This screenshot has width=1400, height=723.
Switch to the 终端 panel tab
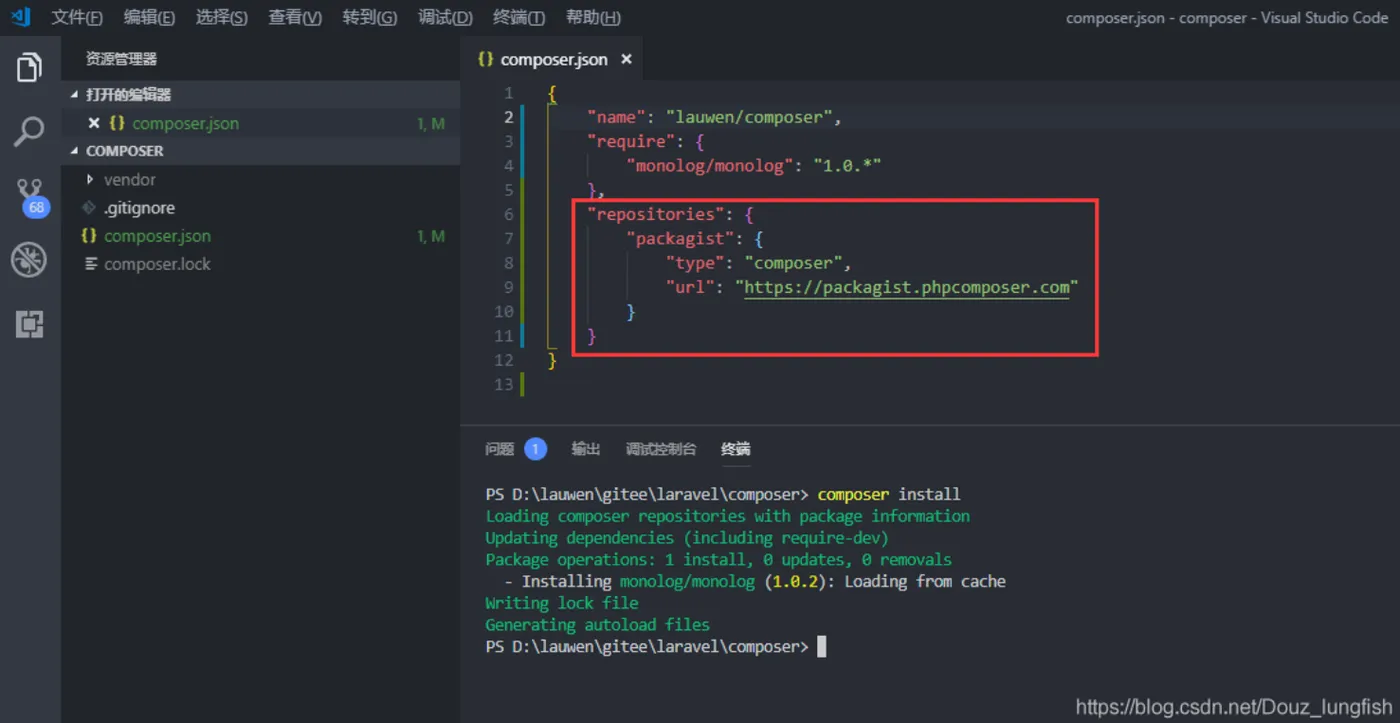[736, 449]
